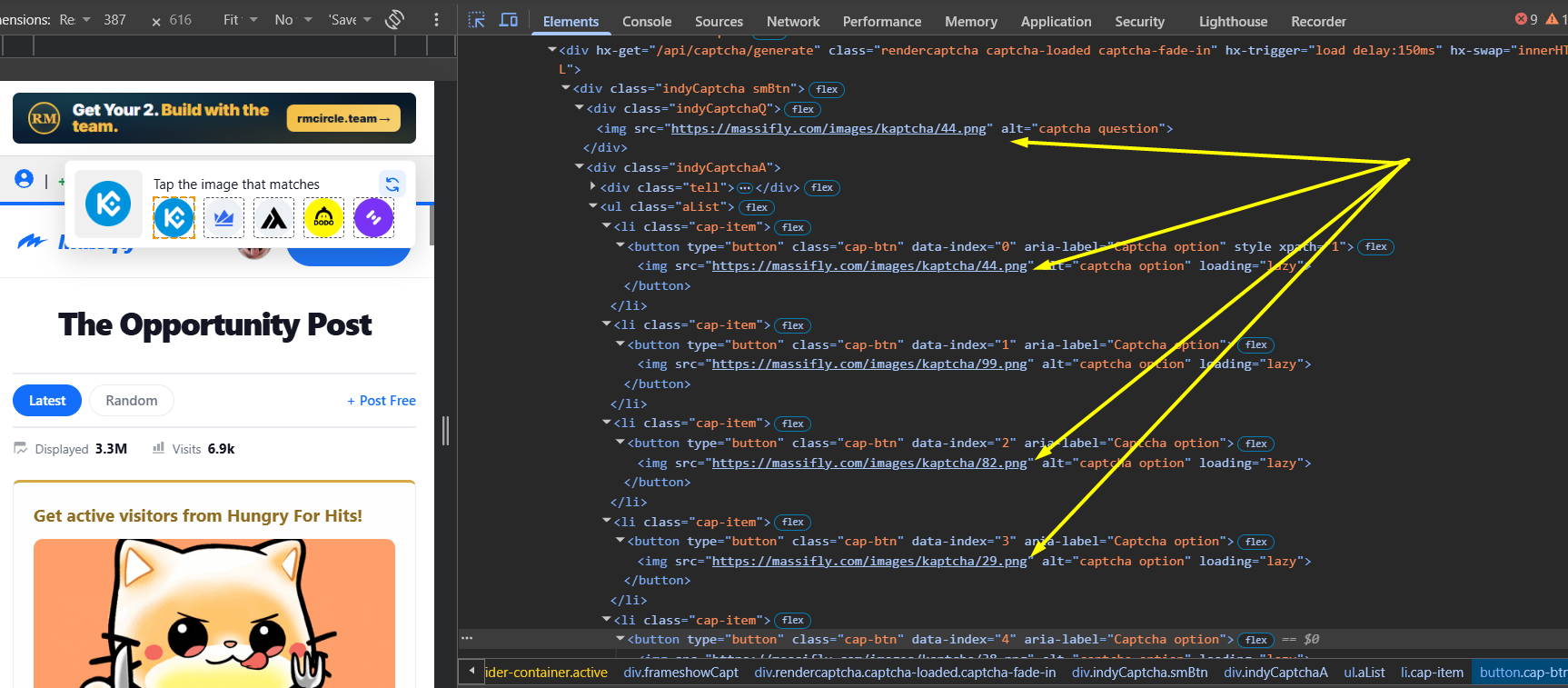The image size is (1568, 688).
Task: Open the Application tab
Action: [1056, 21]
